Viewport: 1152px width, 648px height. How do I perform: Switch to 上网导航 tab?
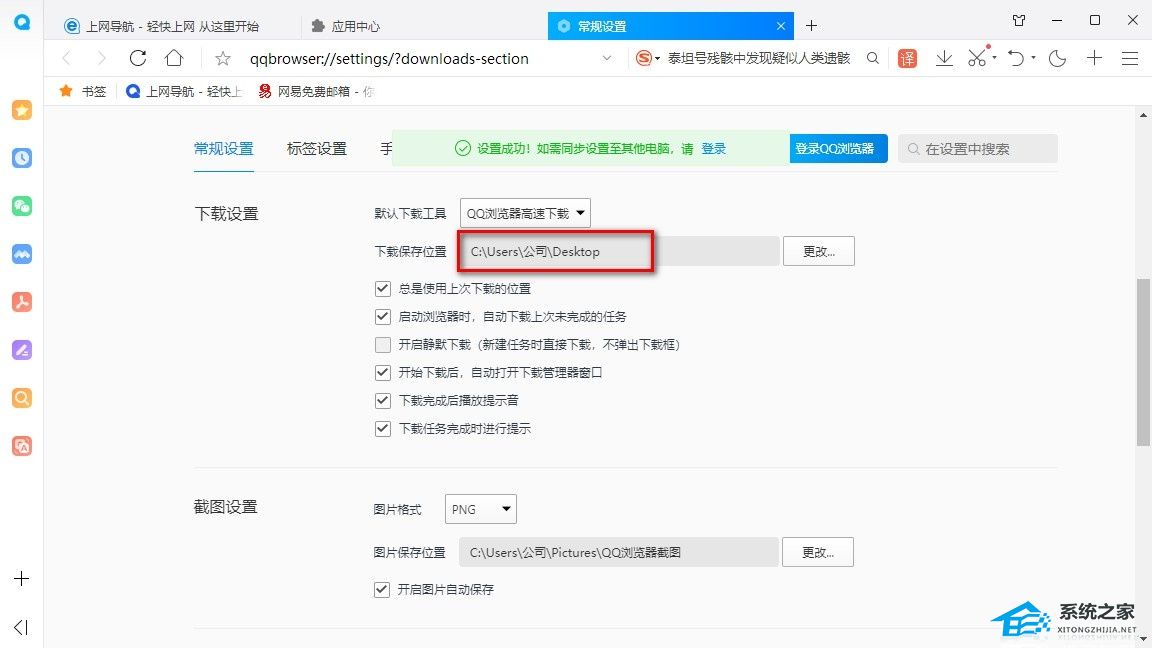173,26
